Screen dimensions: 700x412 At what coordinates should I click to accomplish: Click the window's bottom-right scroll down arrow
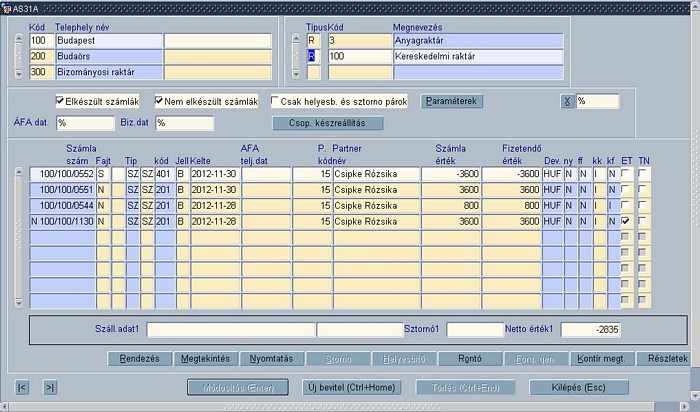click(x=696, y=395)
